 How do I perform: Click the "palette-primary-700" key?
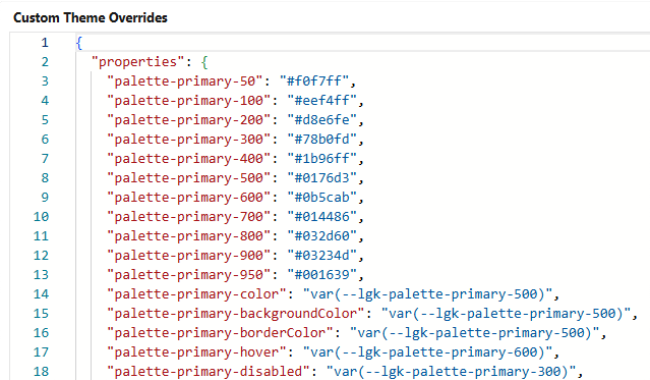tap(189, 217)
